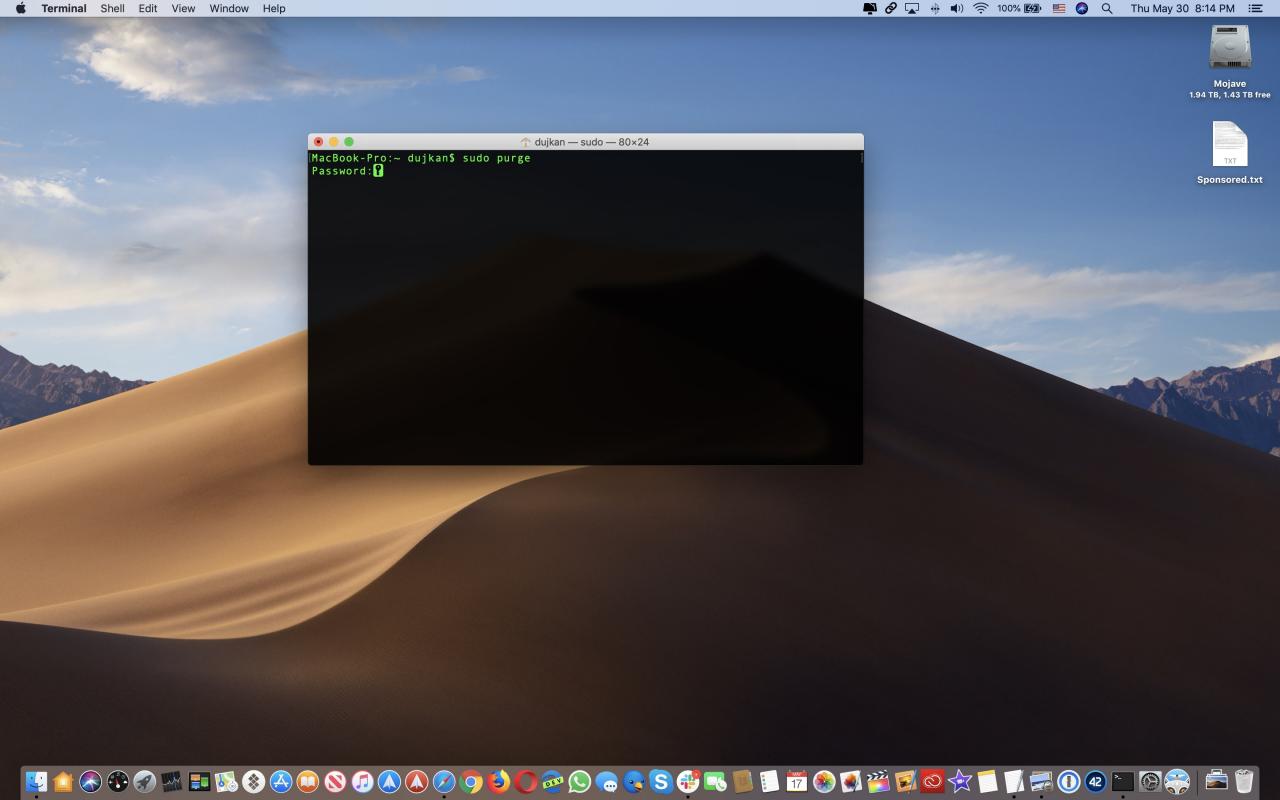Screen dimensions: 1280x800
Task: Click the Help menu item
Action: coord(274,8)
